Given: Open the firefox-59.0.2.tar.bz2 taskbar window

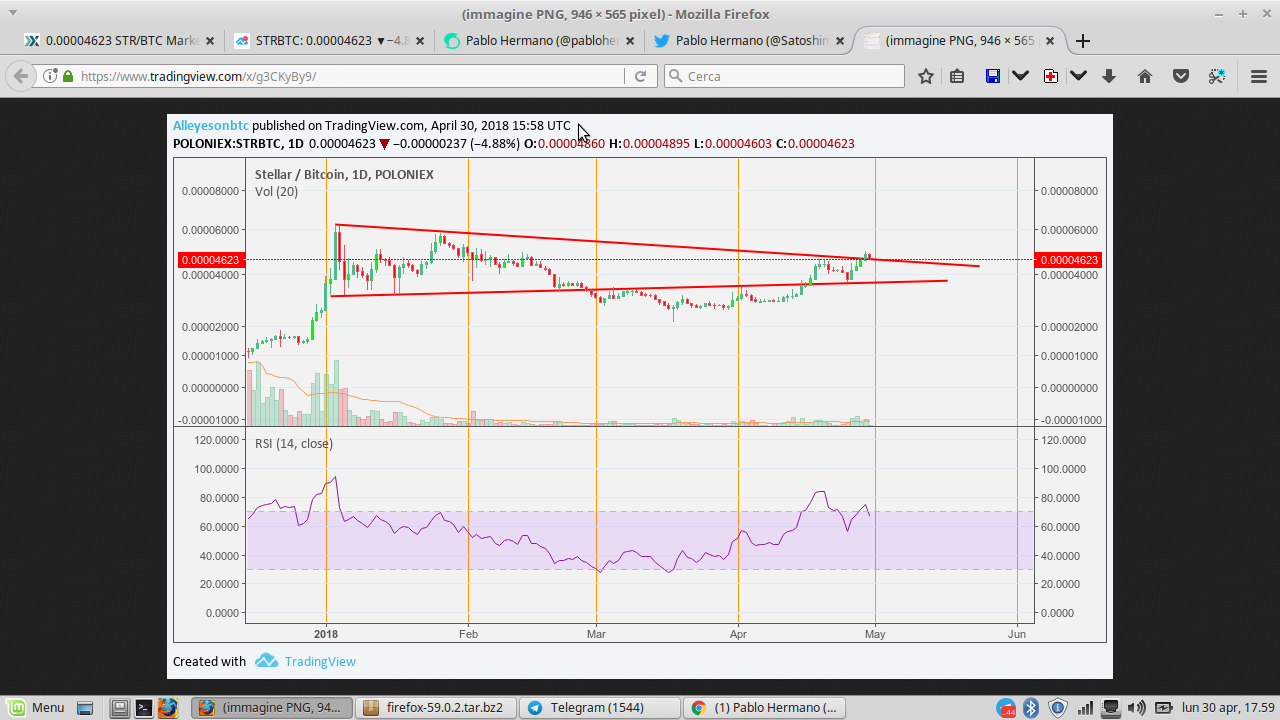Looking at the screenshot, I should tap(436, 707).
